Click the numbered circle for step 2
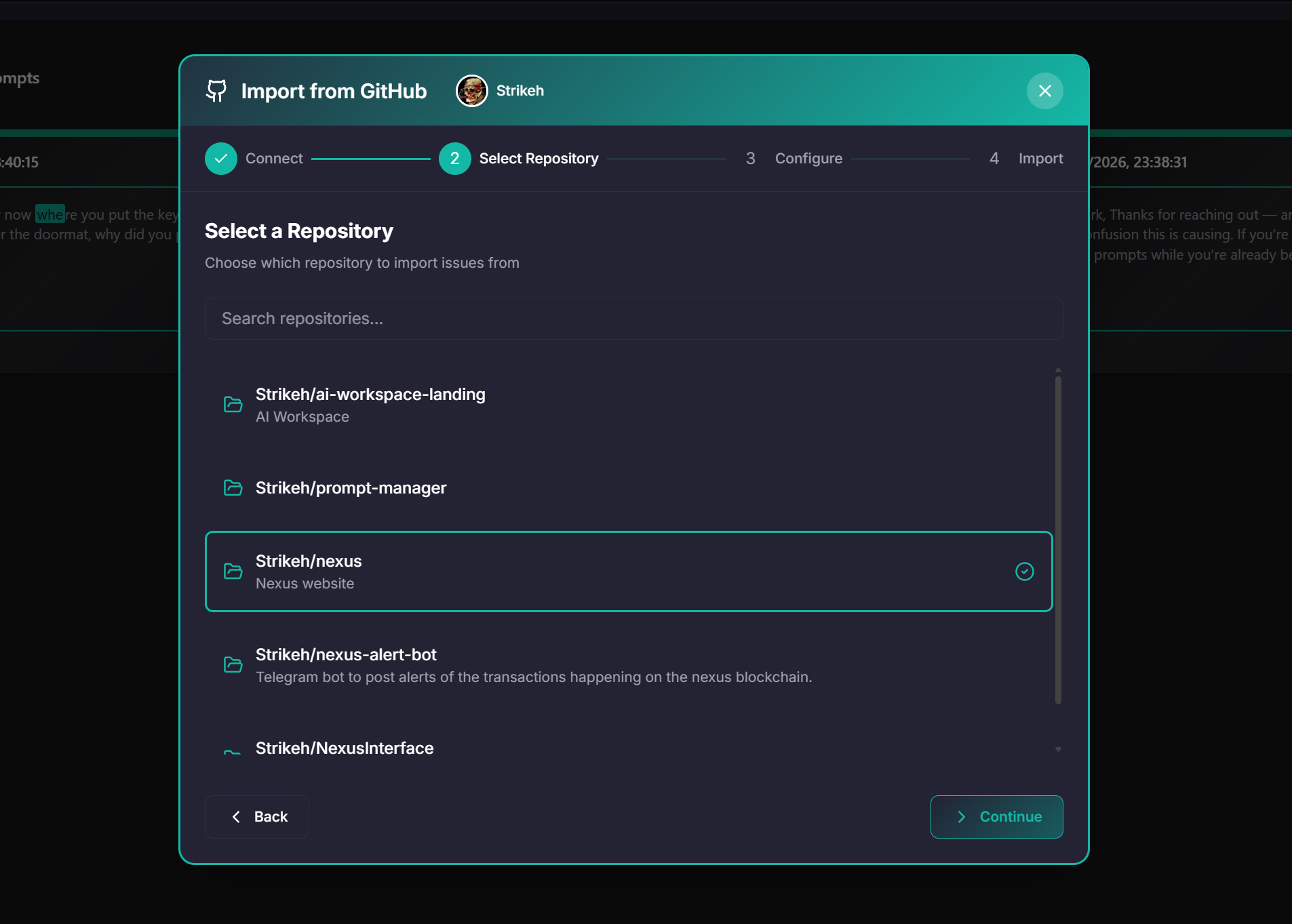Screen dimensions: 1292x924 click(454, 158)
